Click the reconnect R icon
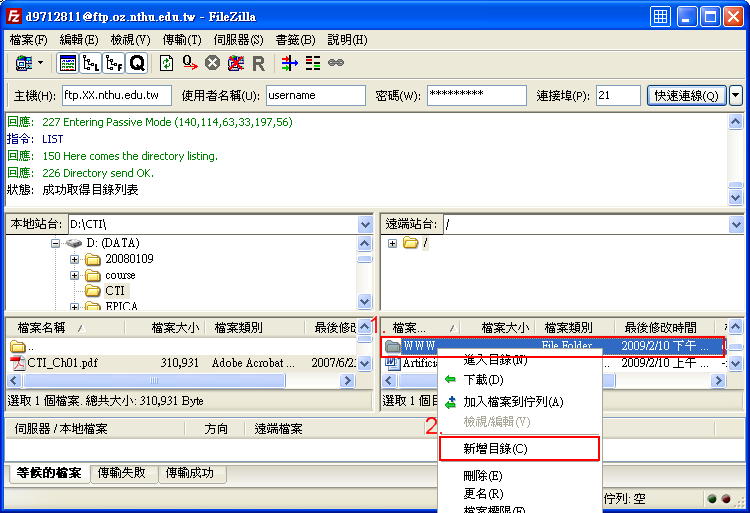This screenshot has height=513, width=750. point(258,63)
